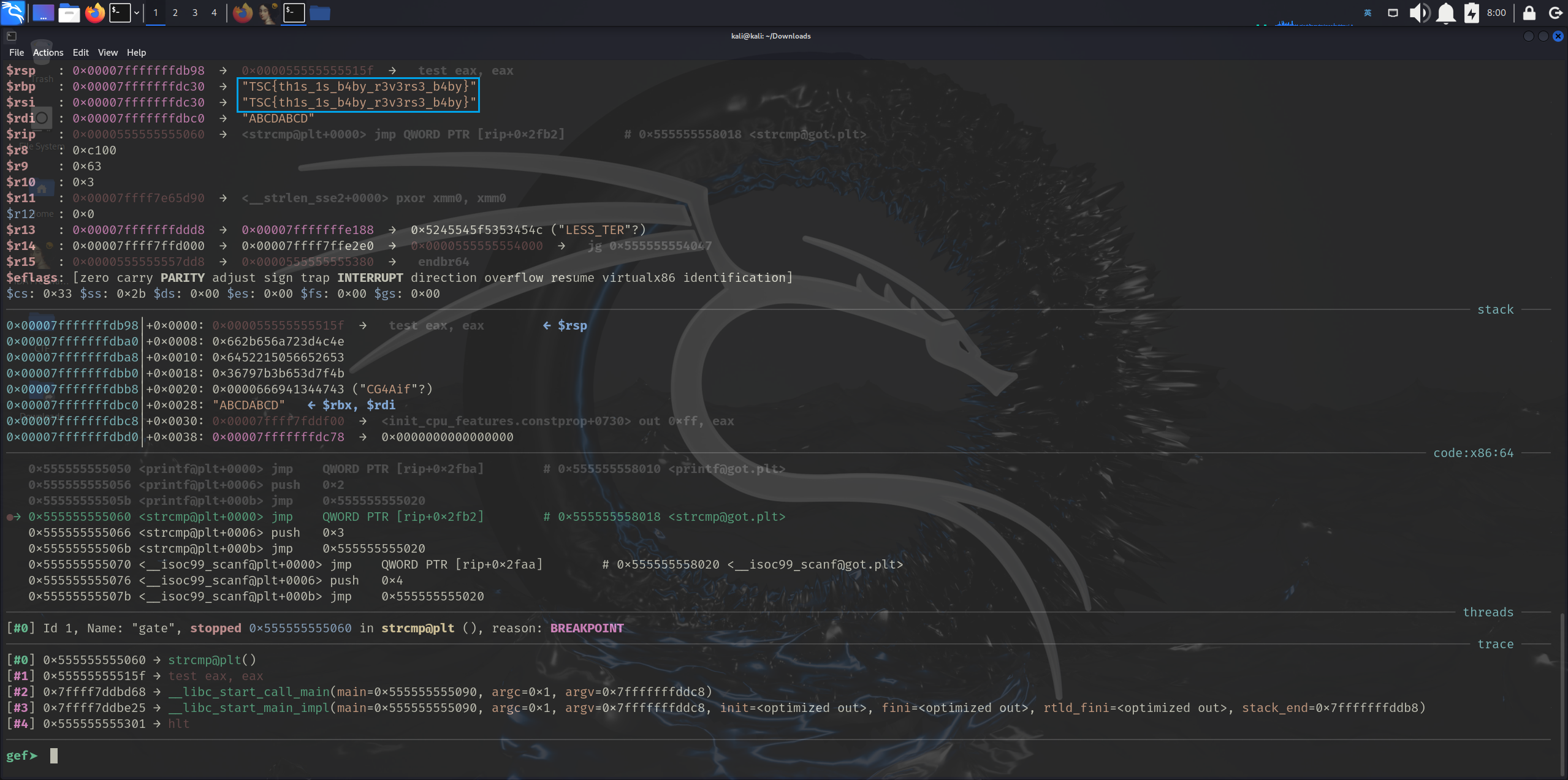Image resolution: width=1568 pixels, height=780 pixels.
Task: Click the INTERRUPT flag in $eflags
Action: (x=370, y=278)
